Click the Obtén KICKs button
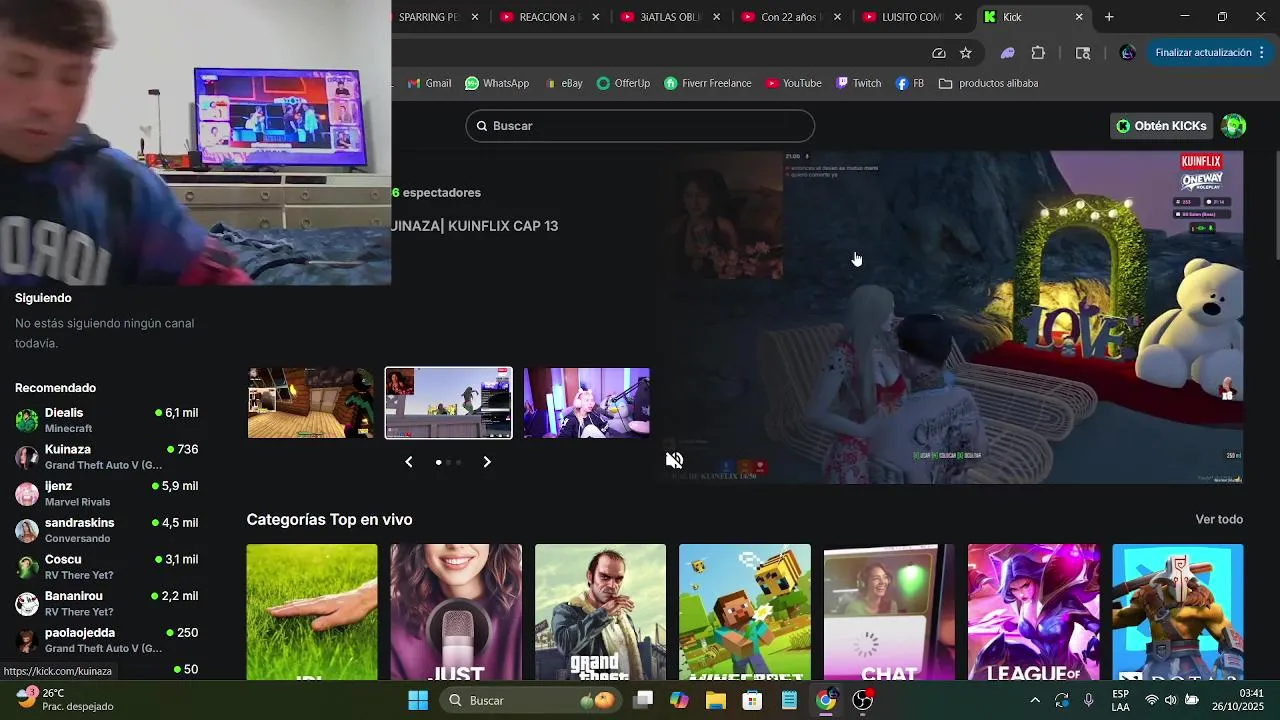Viewport: 1280px width, 720px height. pyautogui.click(x=1161, y=126)
